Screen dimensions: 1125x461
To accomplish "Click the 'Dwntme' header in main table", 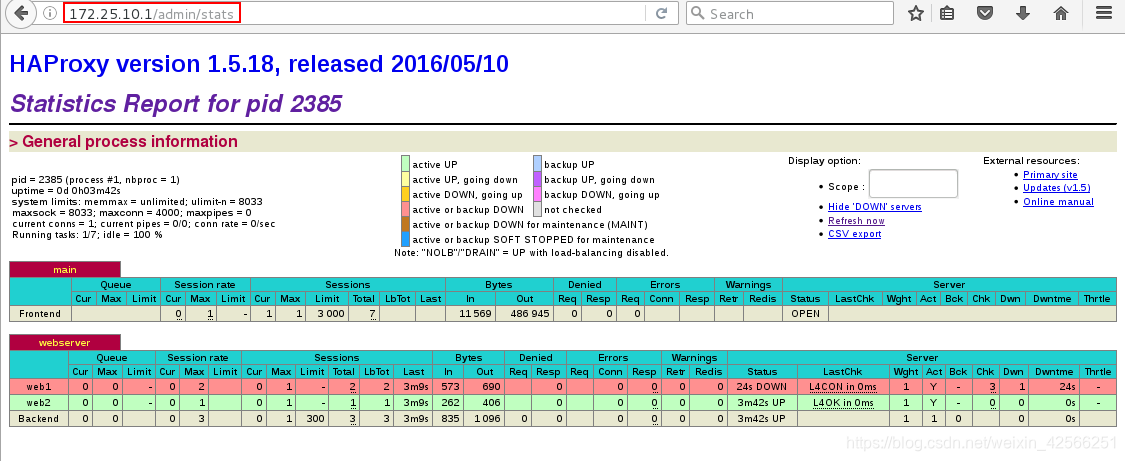I will 1054,298.
